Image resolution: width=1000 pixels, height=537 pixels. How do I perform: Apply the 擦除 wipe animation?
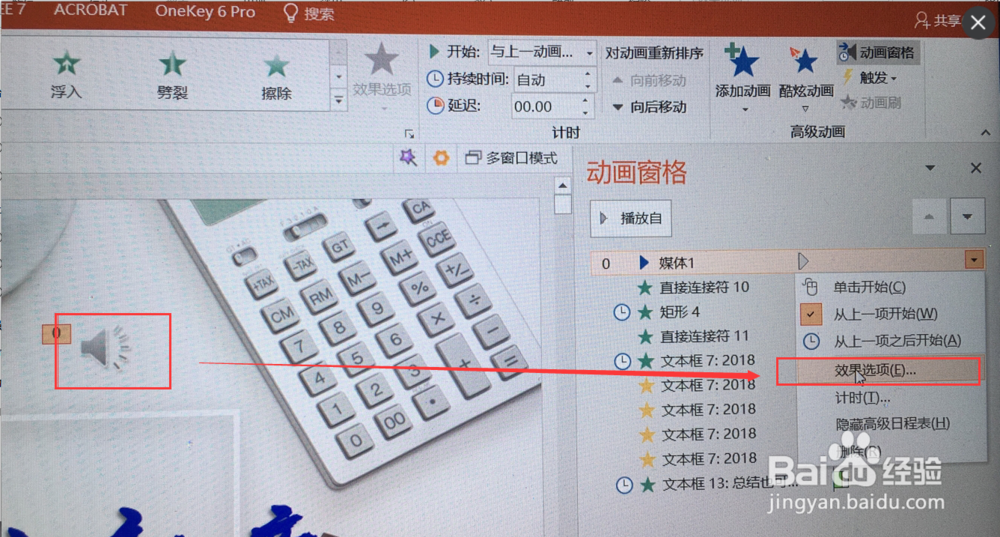coord(276,76)
